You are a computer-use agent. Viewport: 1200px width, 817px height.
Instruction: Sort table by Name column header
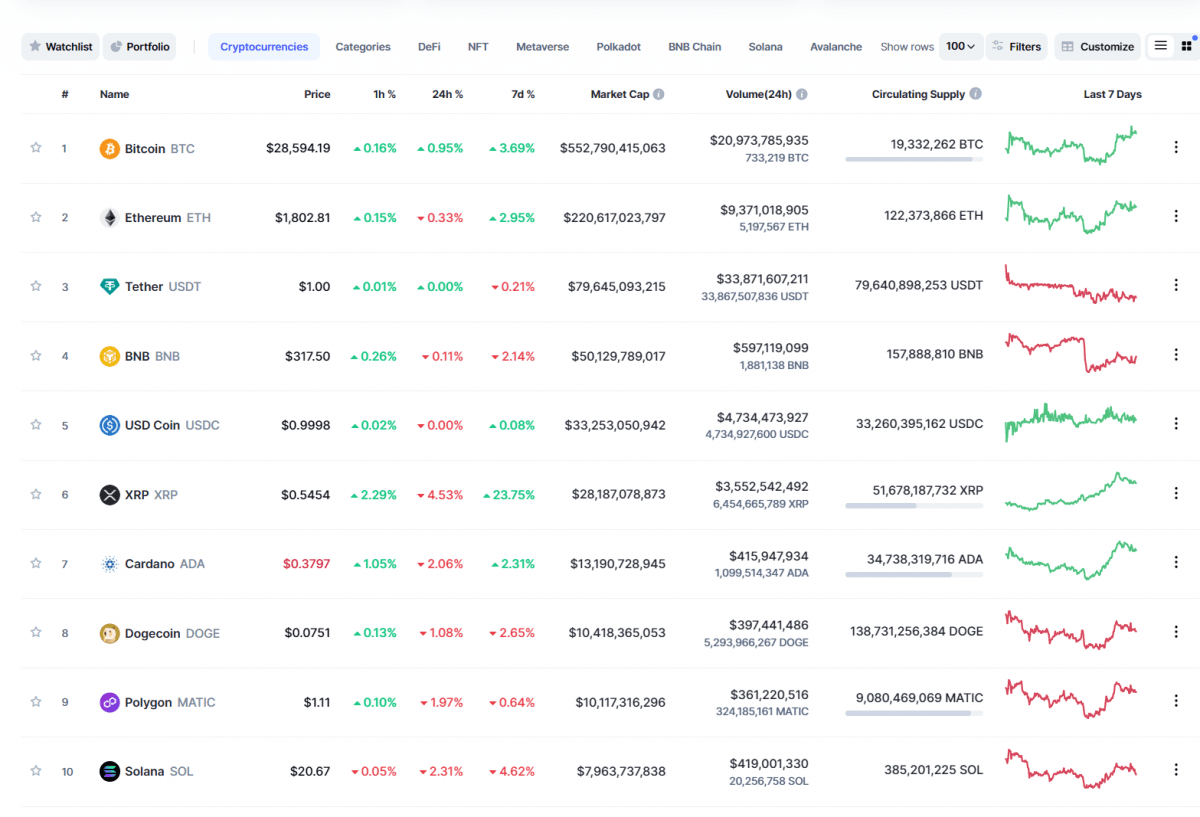click(114, 94)
